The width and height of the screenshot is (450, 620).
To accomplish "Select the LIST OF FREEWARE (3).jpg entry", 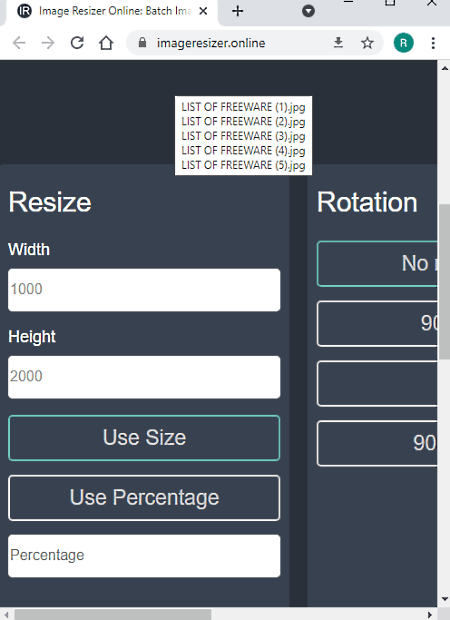I will pyautogui.click(x=243, y=136).
